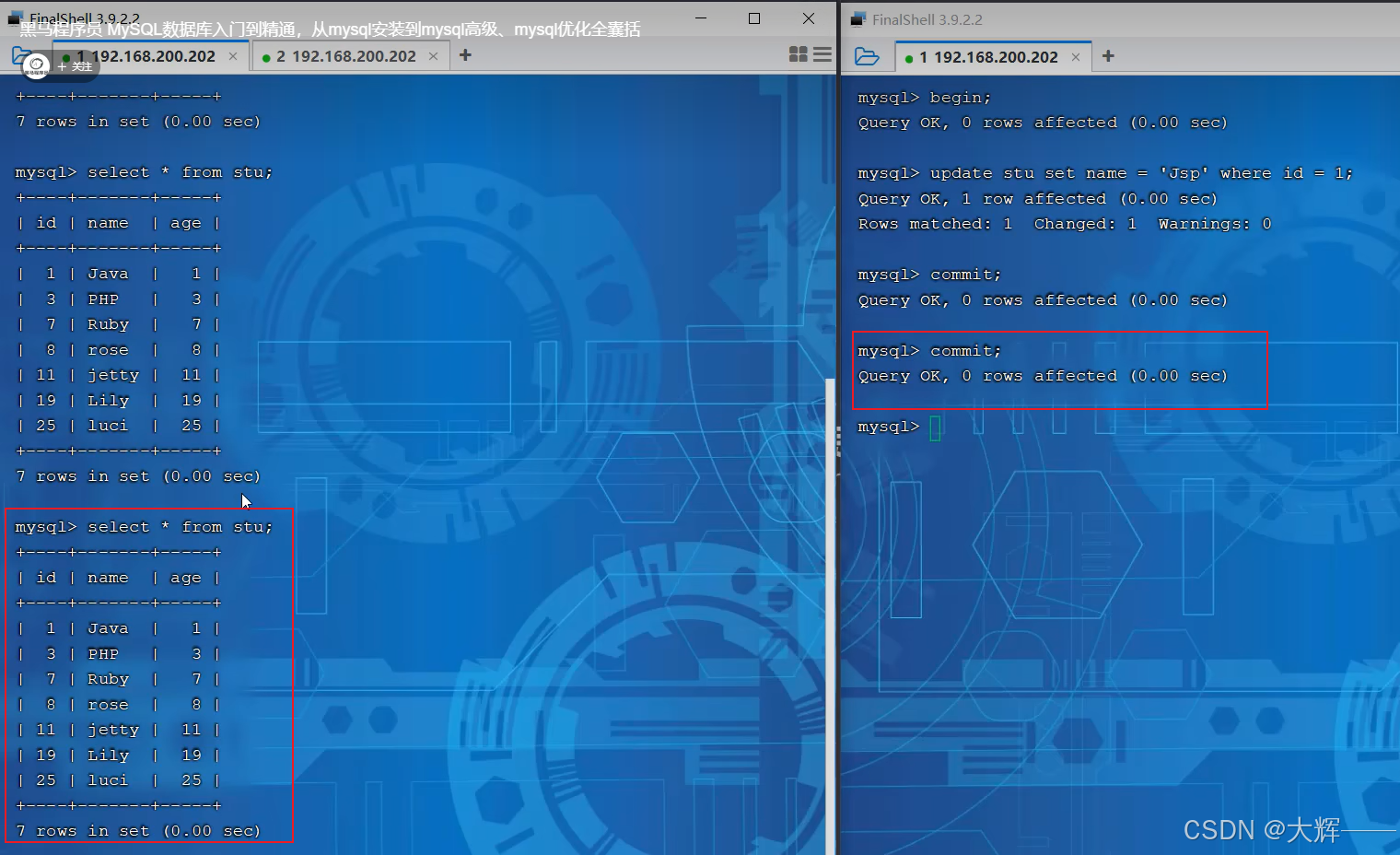Click 'Ruby' in the lower result table
This screenshot has width=1400, height=855.
(108, 679)
